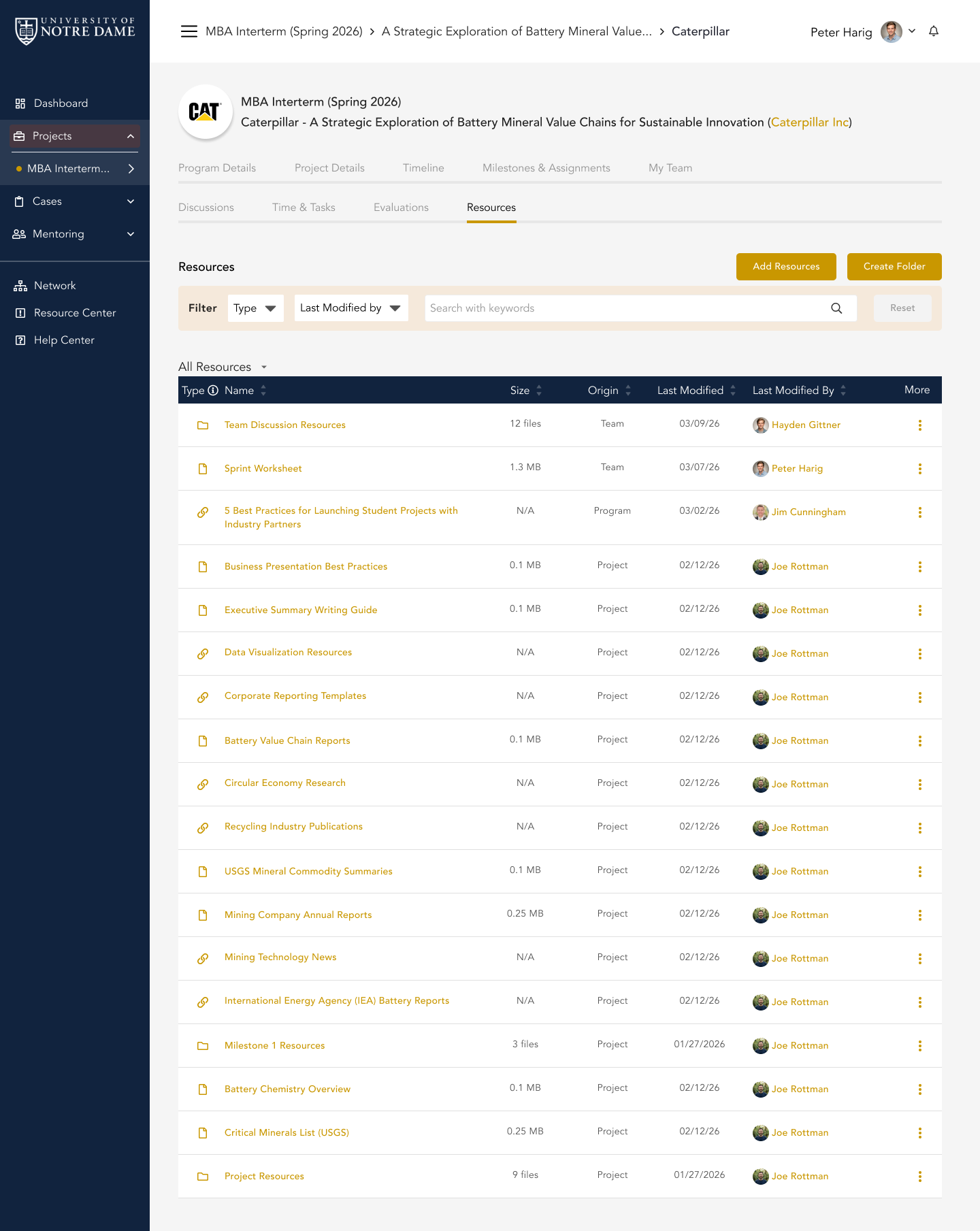This screenshot has width=980, height=1231.
Task: Click Jim Cunningham's avatar
Action: point(761,512)
